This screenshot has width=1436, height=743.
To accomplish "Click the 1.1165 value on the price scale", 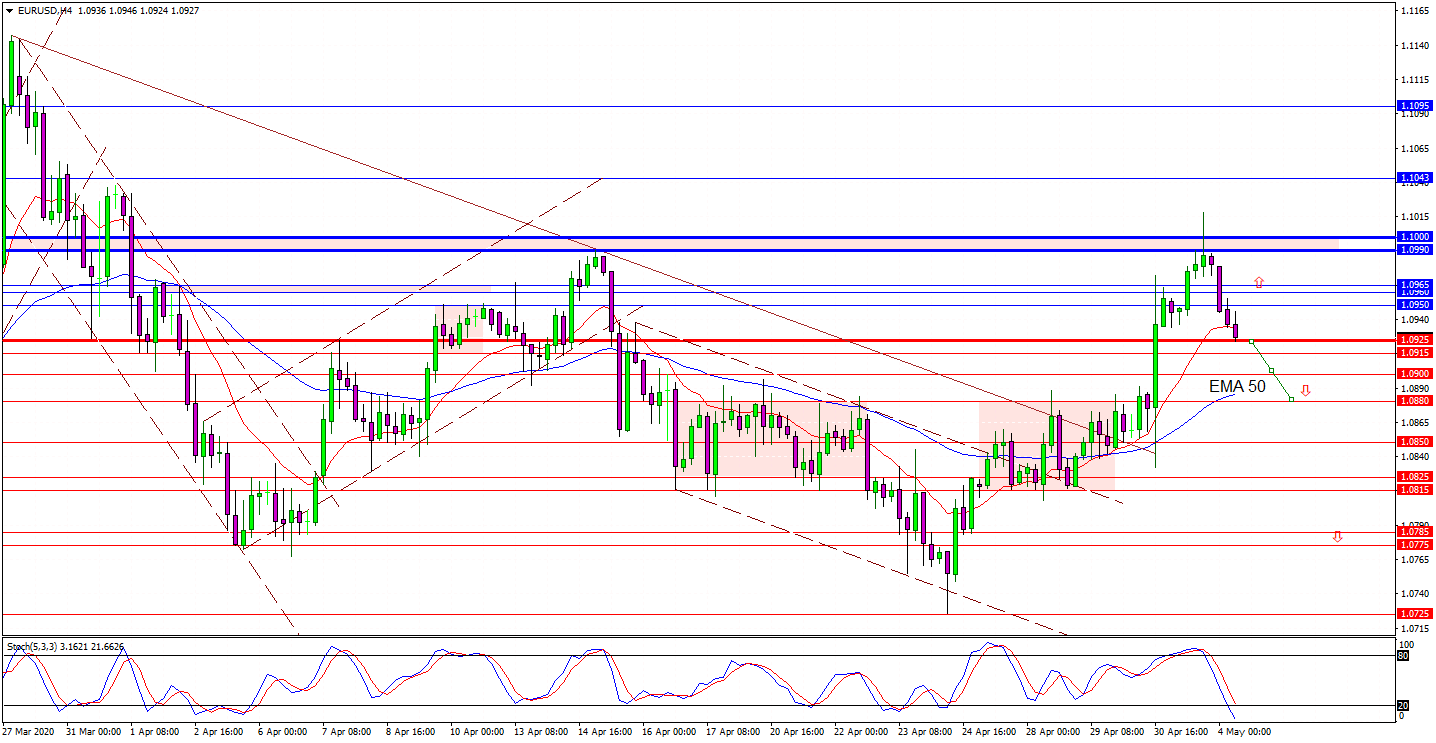I will 1414,11.
